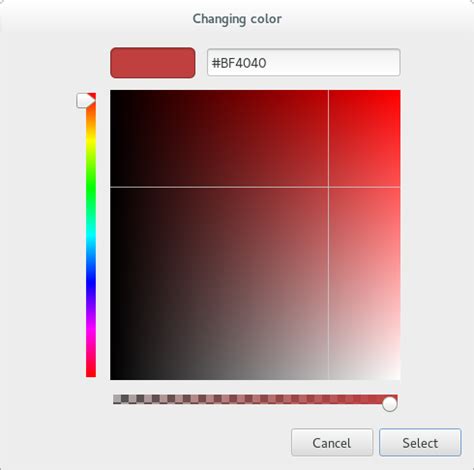The width and height of the screenshot is (474, 470).
Task: Click the Select button
Action: [x=420, y=442]
